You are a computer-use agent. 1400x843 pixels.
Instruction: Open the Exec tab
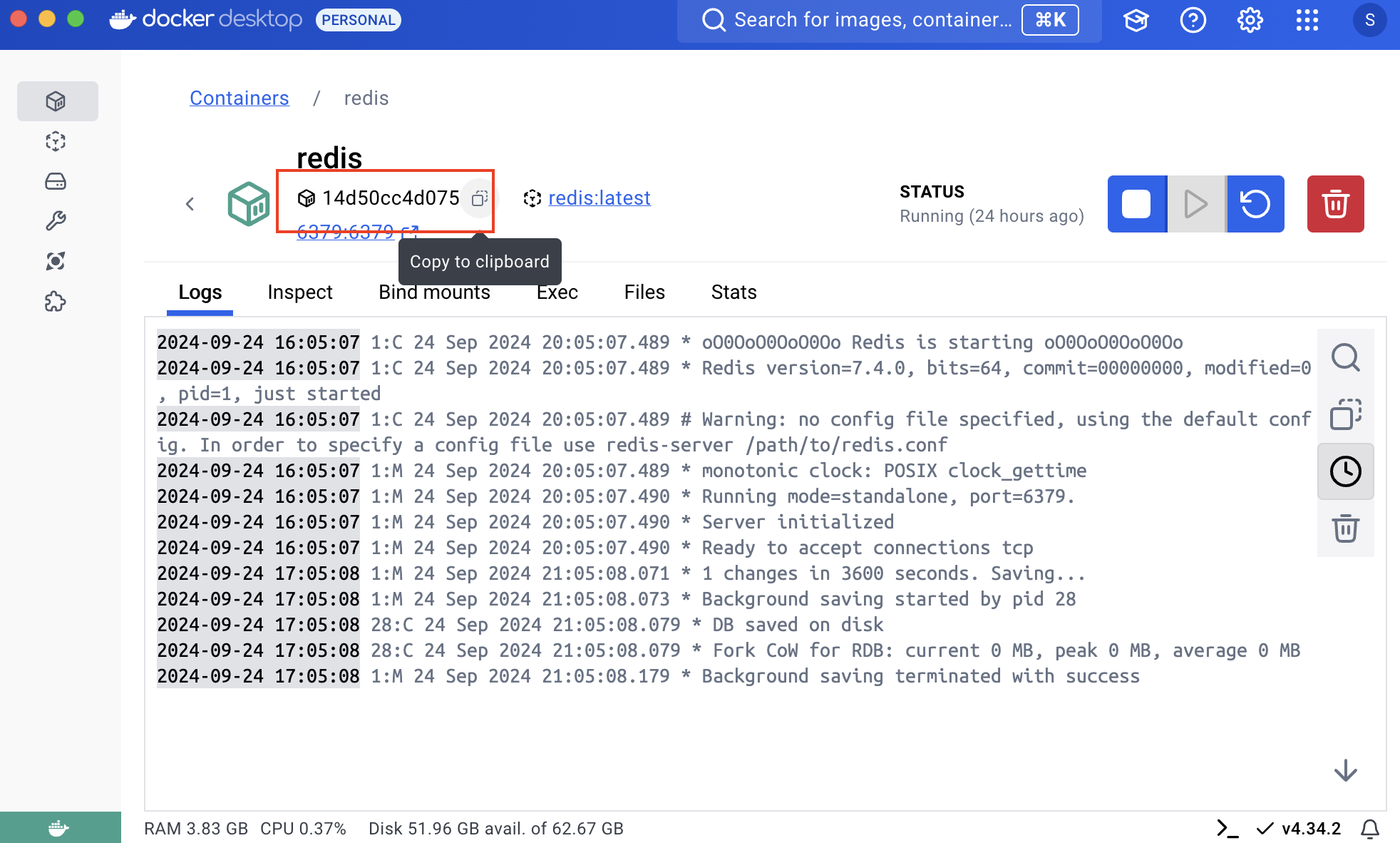[x=557, y=292]
